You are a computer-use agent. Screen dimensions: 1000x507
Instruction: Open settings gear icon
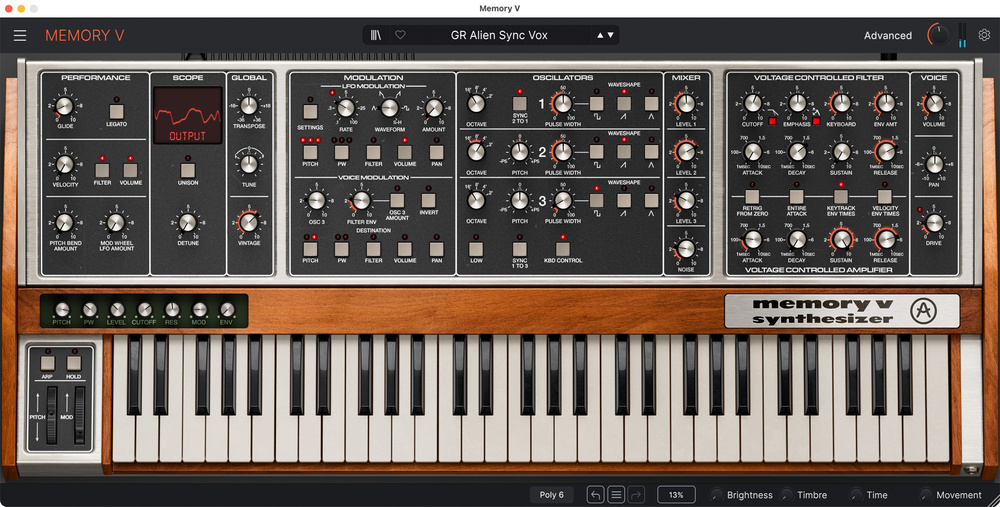(x=984, y=35)
